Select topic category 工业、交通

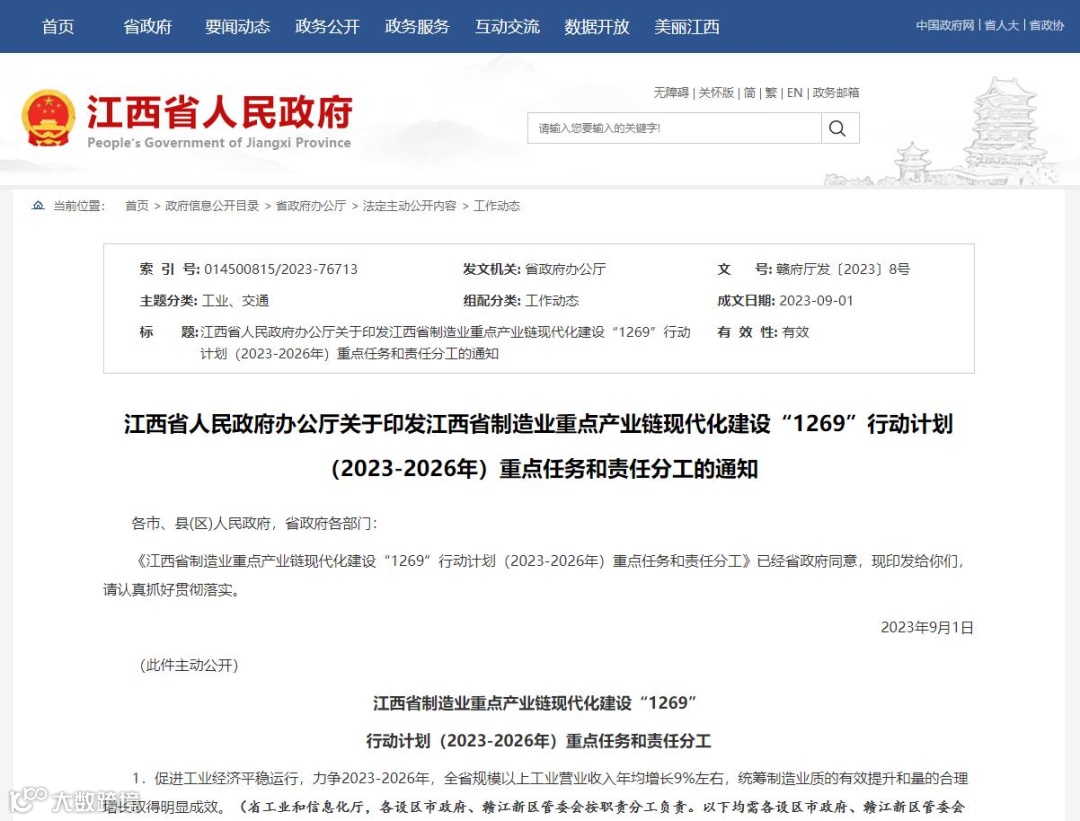236,301
